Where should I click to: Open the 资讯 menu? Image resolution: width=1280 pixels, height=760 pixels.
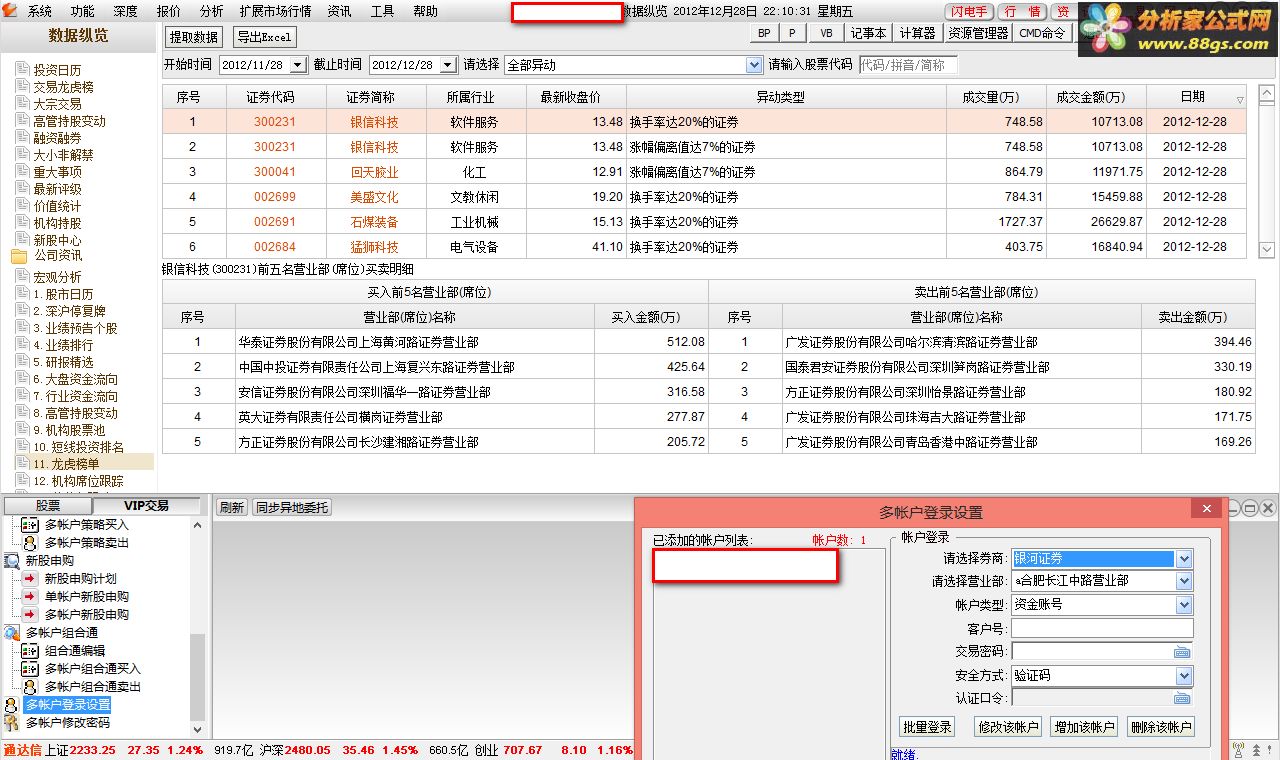(x=339, y=12)
